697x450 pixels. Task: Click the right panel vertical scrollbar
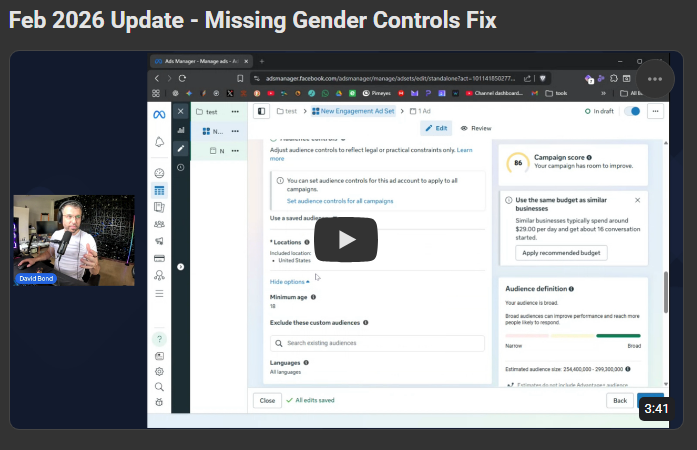pos(665,292)
